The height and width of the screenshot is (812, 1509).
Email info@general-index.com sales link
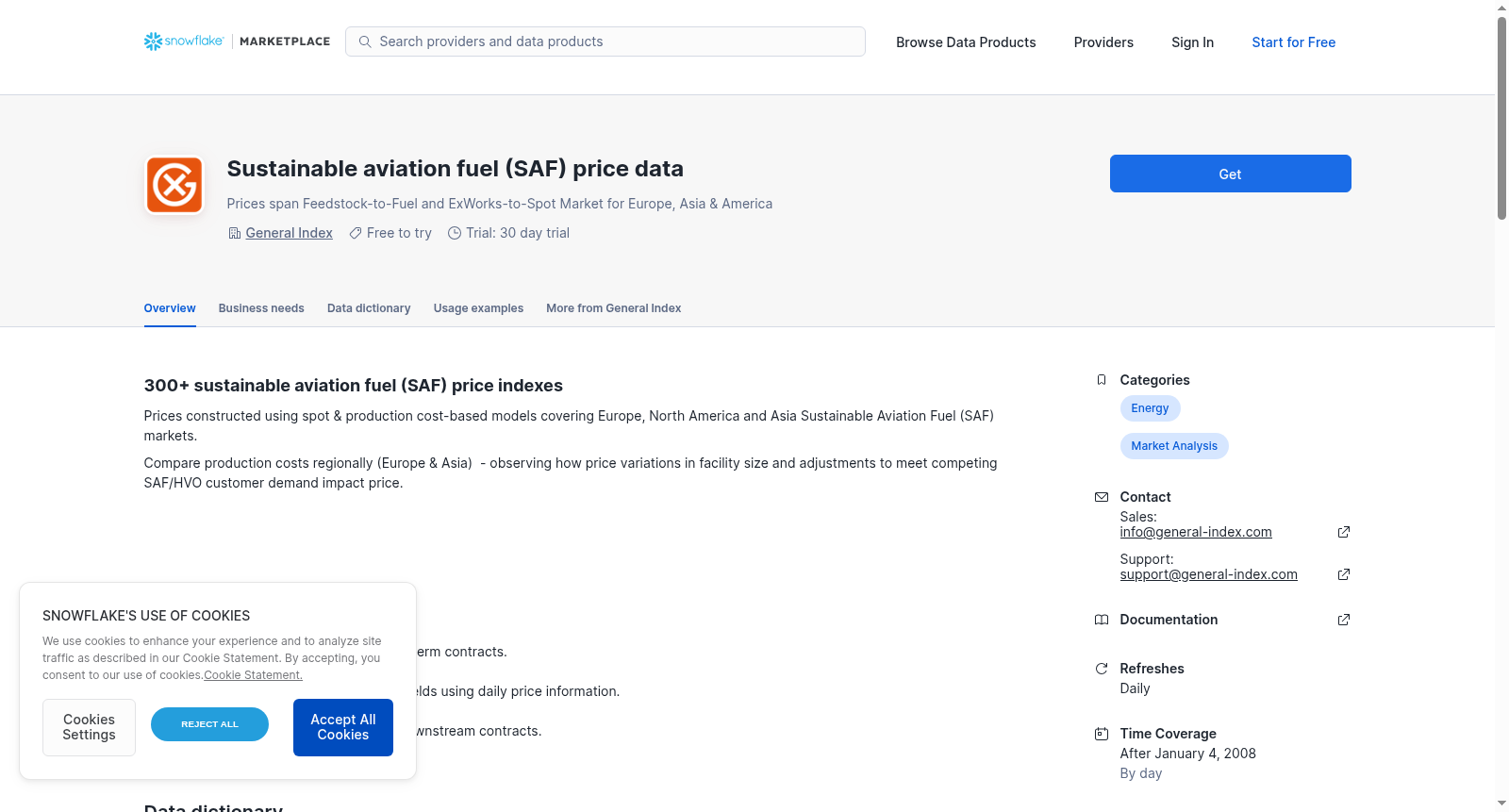point(1196,532)
